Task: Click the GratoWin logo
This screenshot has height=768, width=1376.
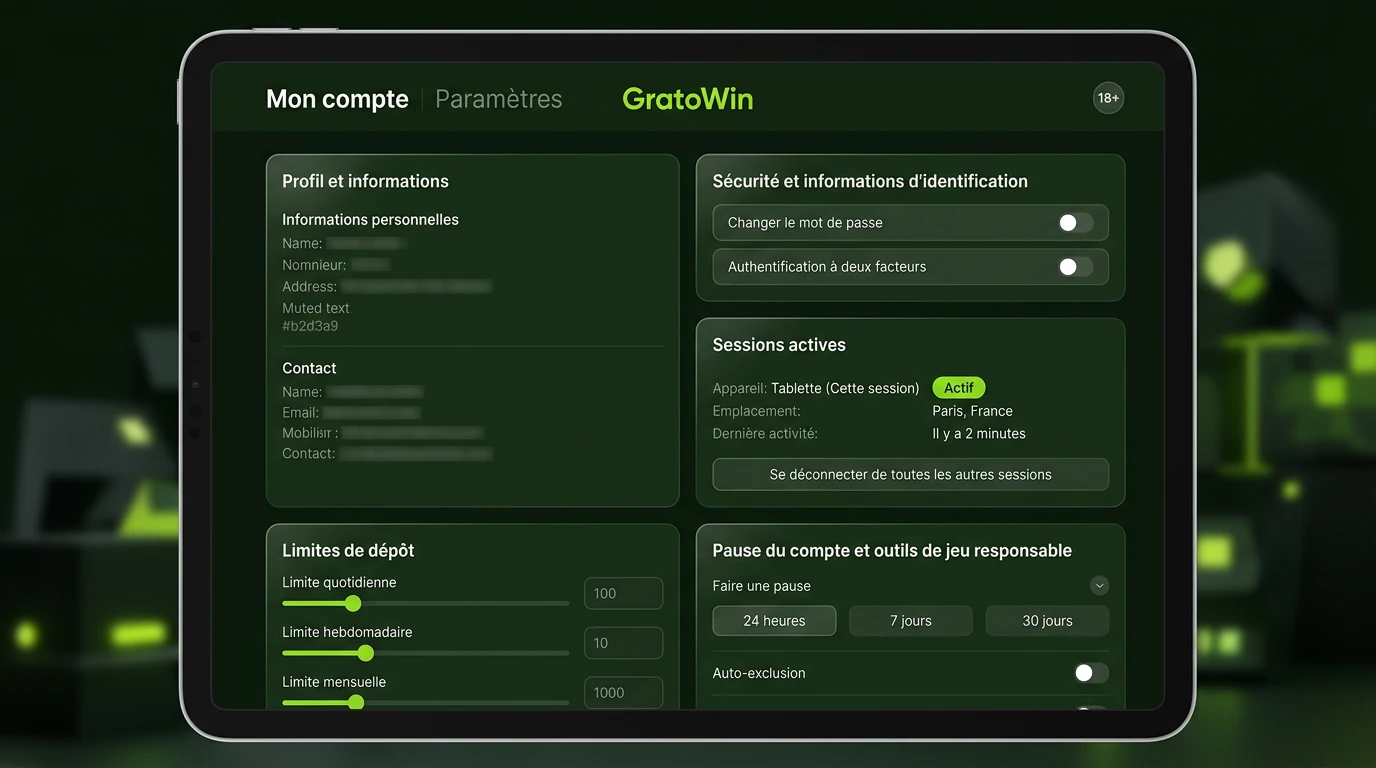Action: pos(687,99)
